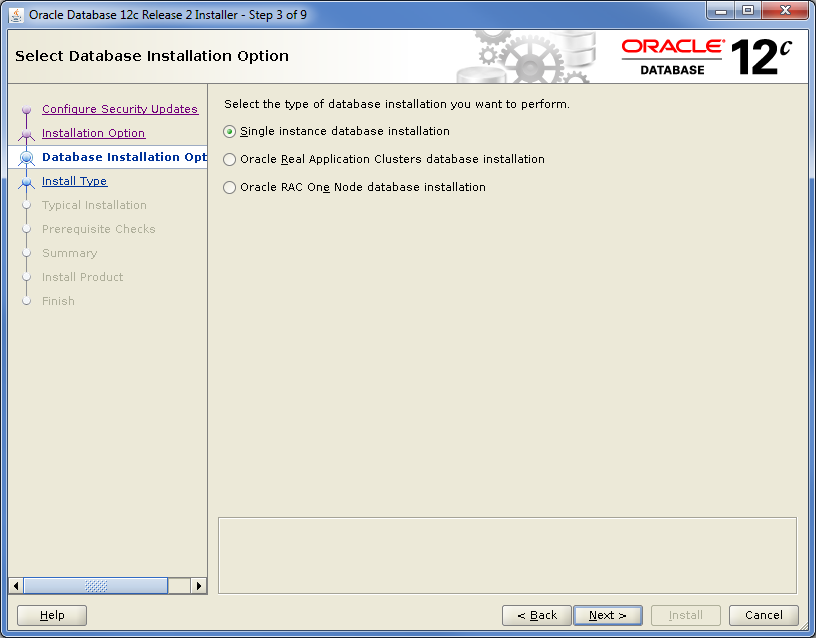The image size is (816, 638).
Task: Click the Java icon in title bar
Action: pyautogui.click(x=16, y=15)
